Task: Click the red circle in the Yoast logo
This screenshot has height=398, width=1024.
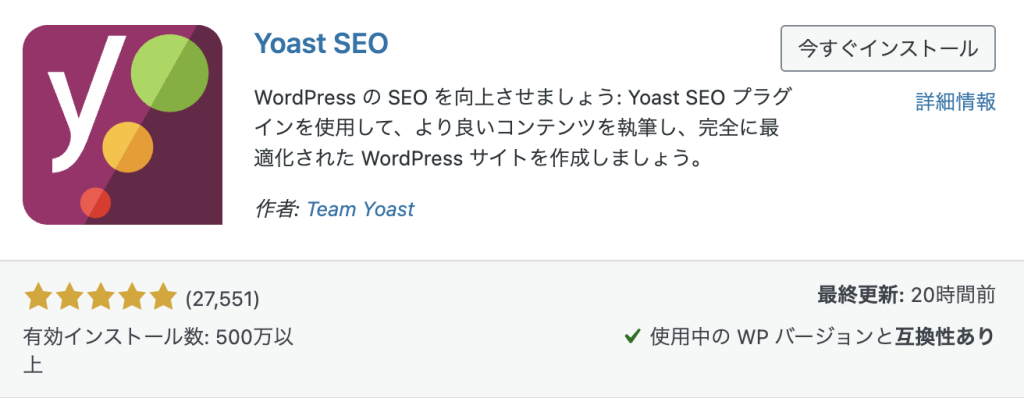Action: [x=95, y=203]
